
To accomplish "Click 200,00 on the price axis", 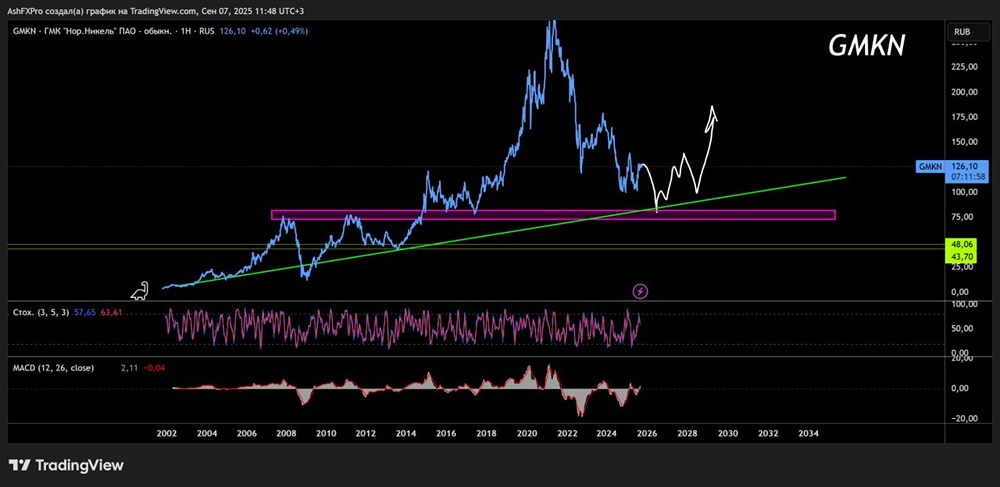I will point(962,92).
